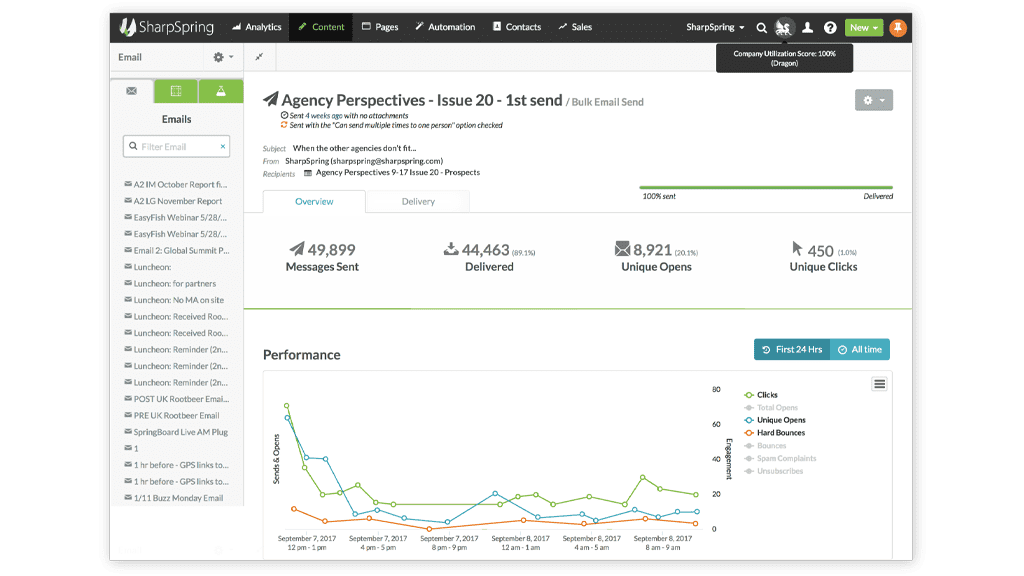
Task: Select the green flask testing tab
Action: (221, 91)
